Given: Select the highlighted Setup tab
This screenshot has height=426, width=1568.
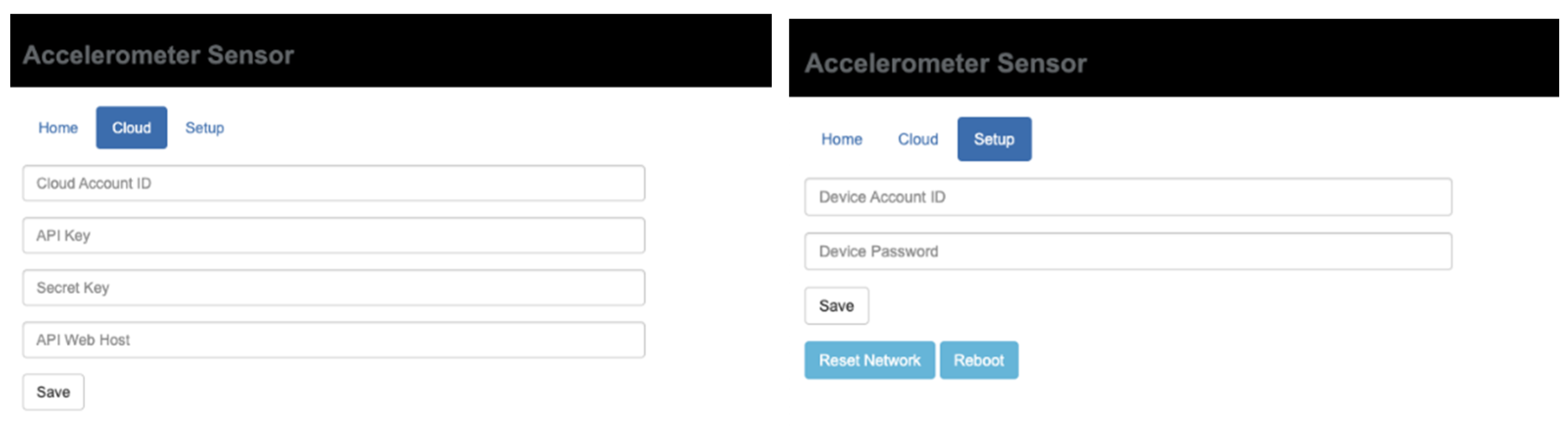Looking at the screenshot, I should (x=994, y=140).
